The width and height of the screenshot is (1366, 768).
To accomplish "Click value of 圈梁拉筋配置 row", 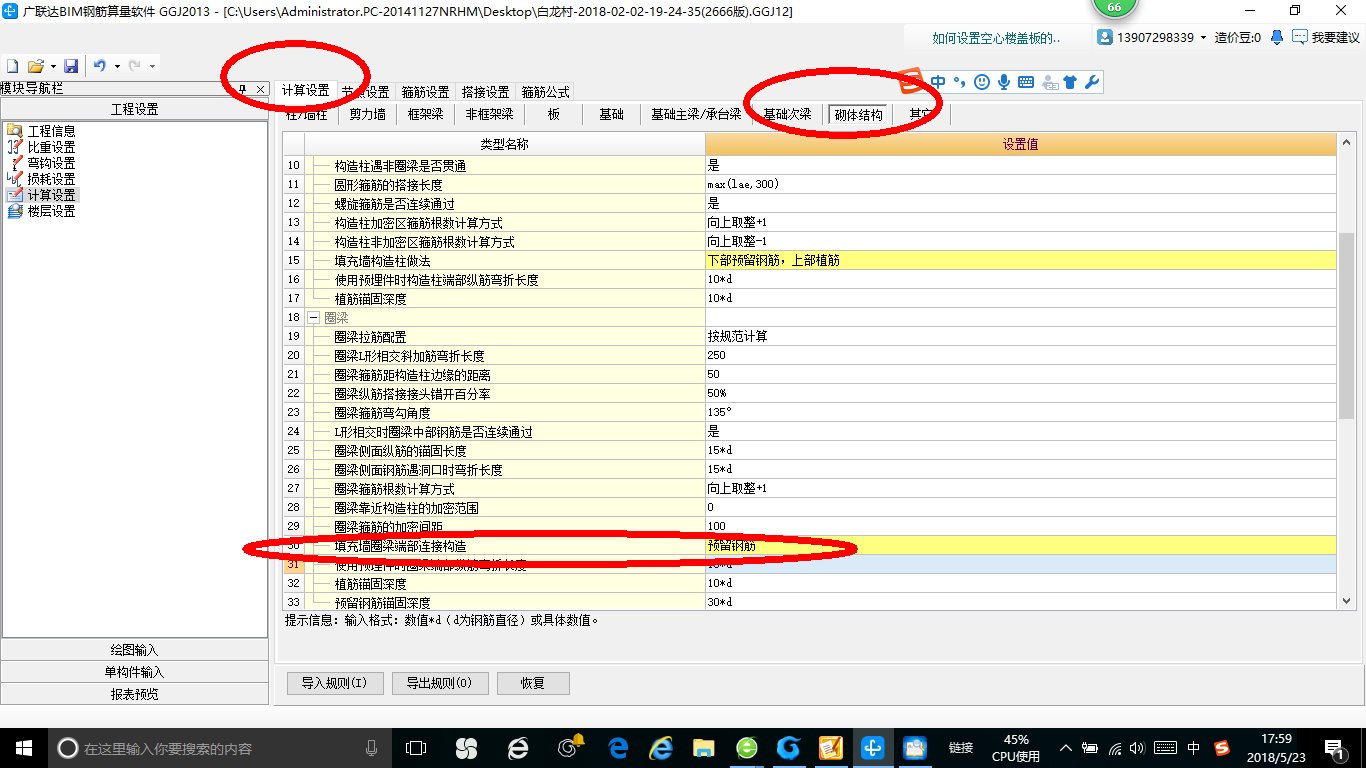I will click(1020, 336).
